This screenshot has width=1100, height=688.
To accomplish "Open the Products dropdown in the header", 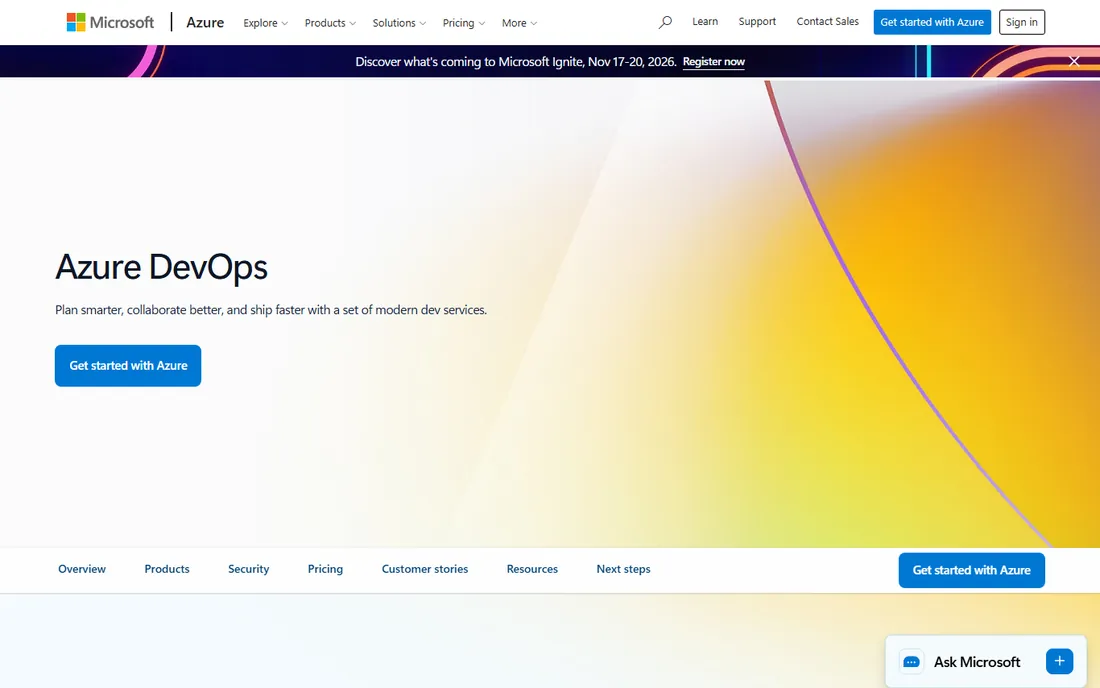I will [x=330, y=23].
